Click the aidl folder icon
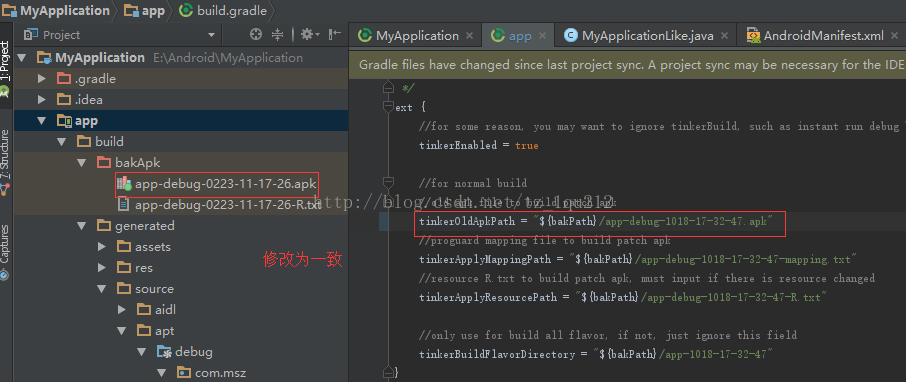906x382 pixels. click(144, 310)
